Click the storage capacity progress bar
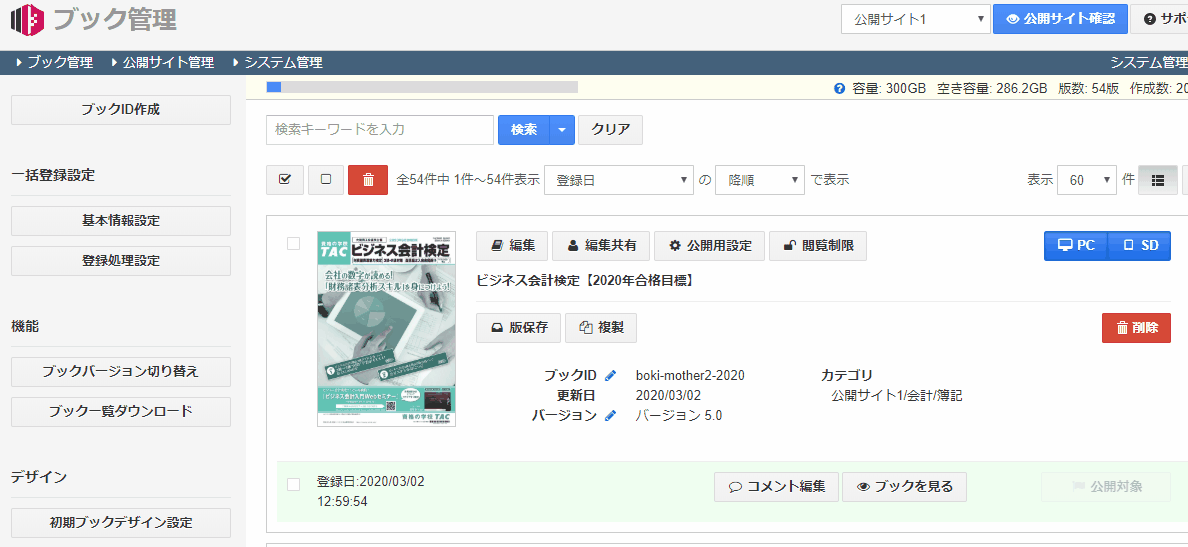Viewport: 1188px width, 547px height. tap(422, 87)
